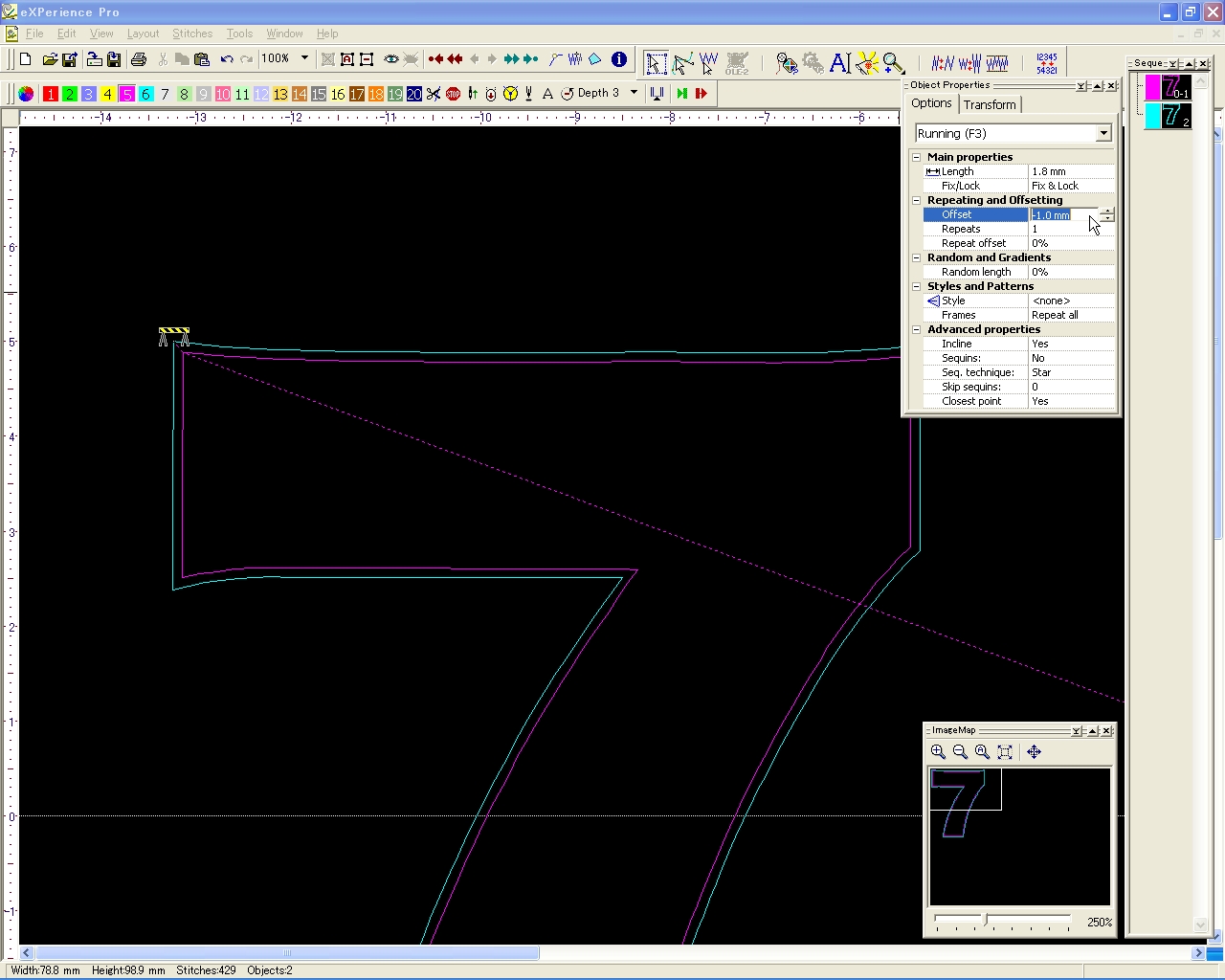Viewport: 1225px width, 980px height.
Task: Click the Repeats value cell
Action: (1072, 229)
